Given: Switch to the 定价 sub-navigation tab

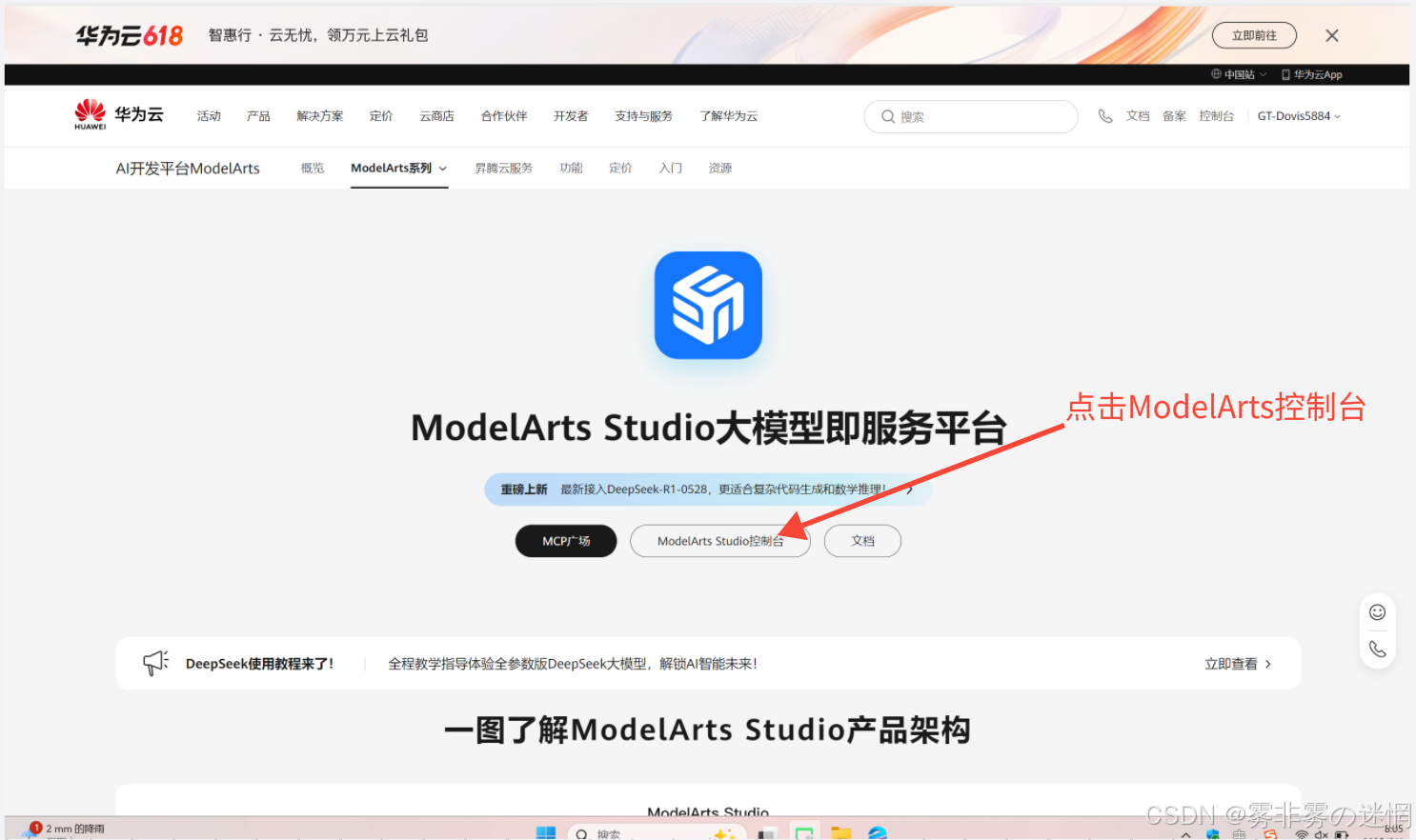Looking at the screenshot, I should click(620, 168).
